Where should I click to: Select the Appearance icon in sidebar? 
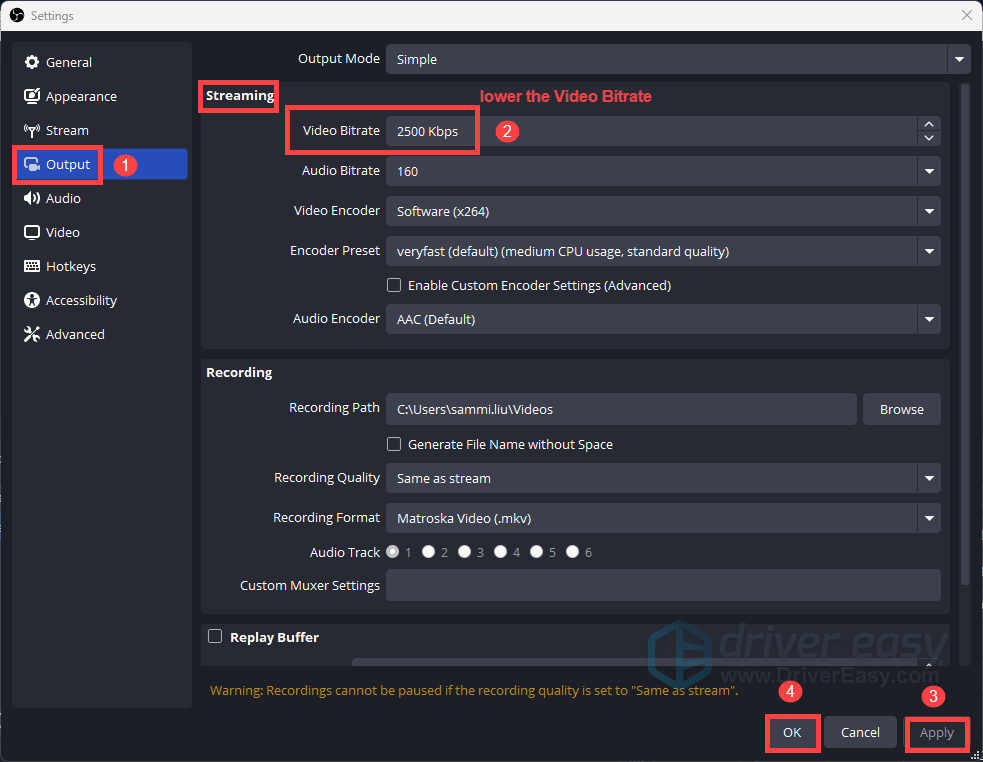pos(31,96)
